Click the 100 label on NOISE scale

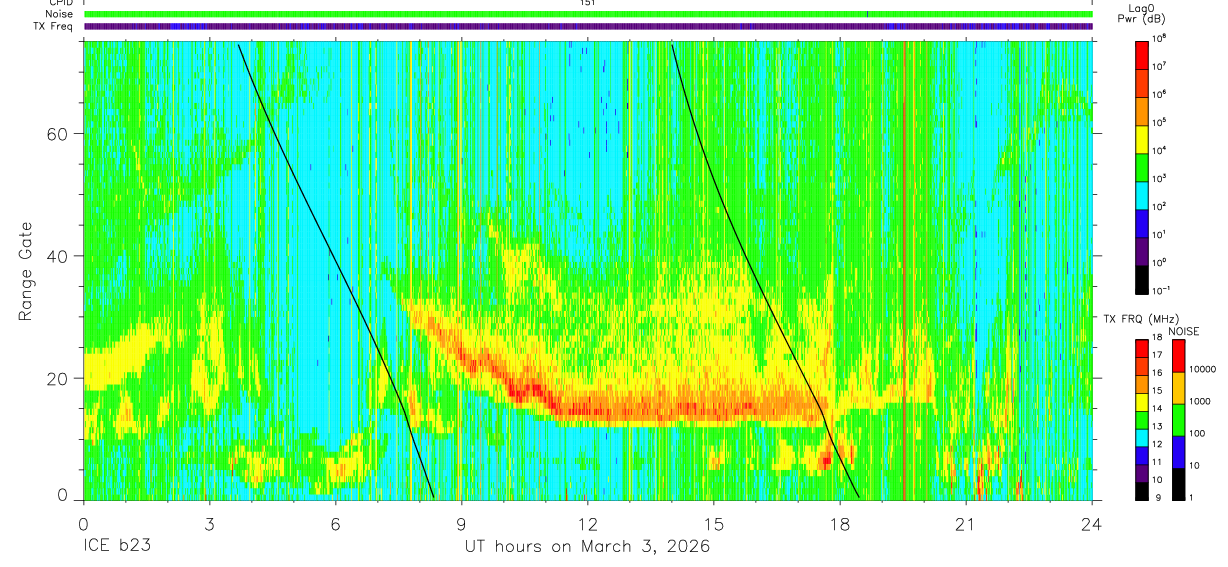pos(1198,433)
